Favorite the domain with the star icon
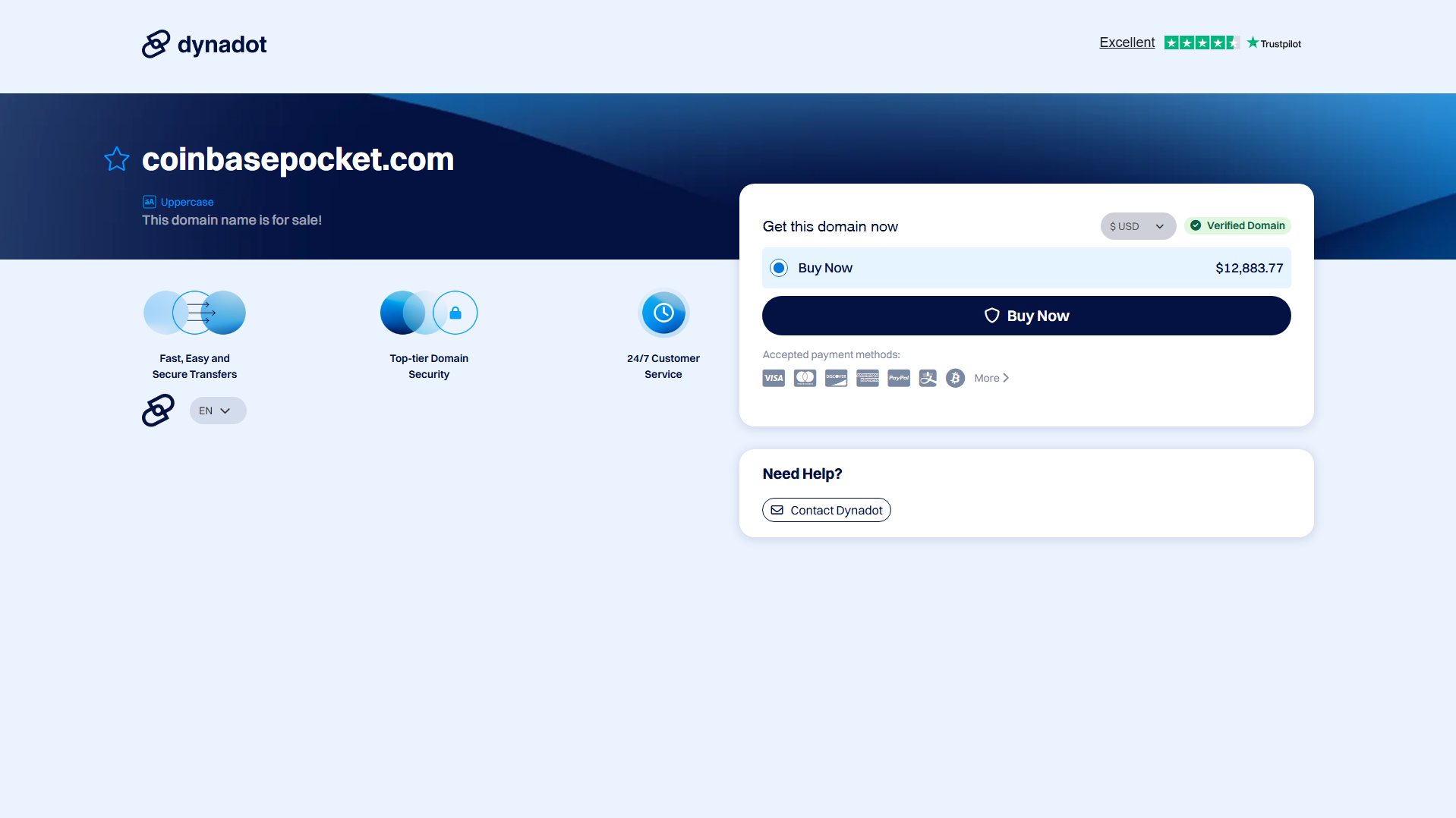This screenshot has height=818, width=1456. tap(117, 159)
